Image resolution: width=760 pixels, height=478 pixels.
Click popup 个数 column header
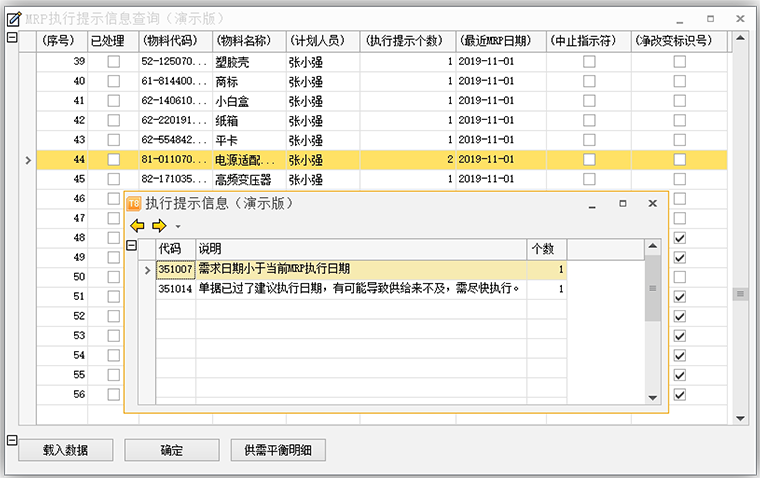tap(547, 249)
